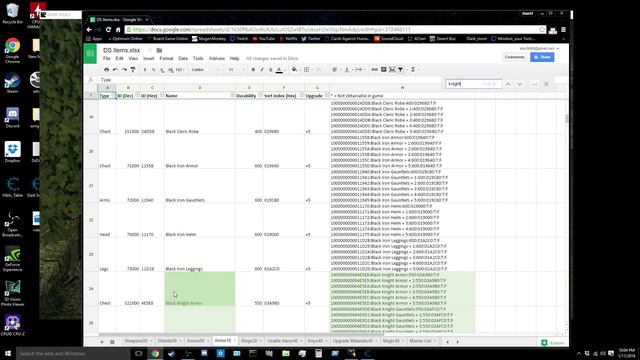Toggle the Name column filter button
Screen dimensions: 640x360
tap(232, 95)
